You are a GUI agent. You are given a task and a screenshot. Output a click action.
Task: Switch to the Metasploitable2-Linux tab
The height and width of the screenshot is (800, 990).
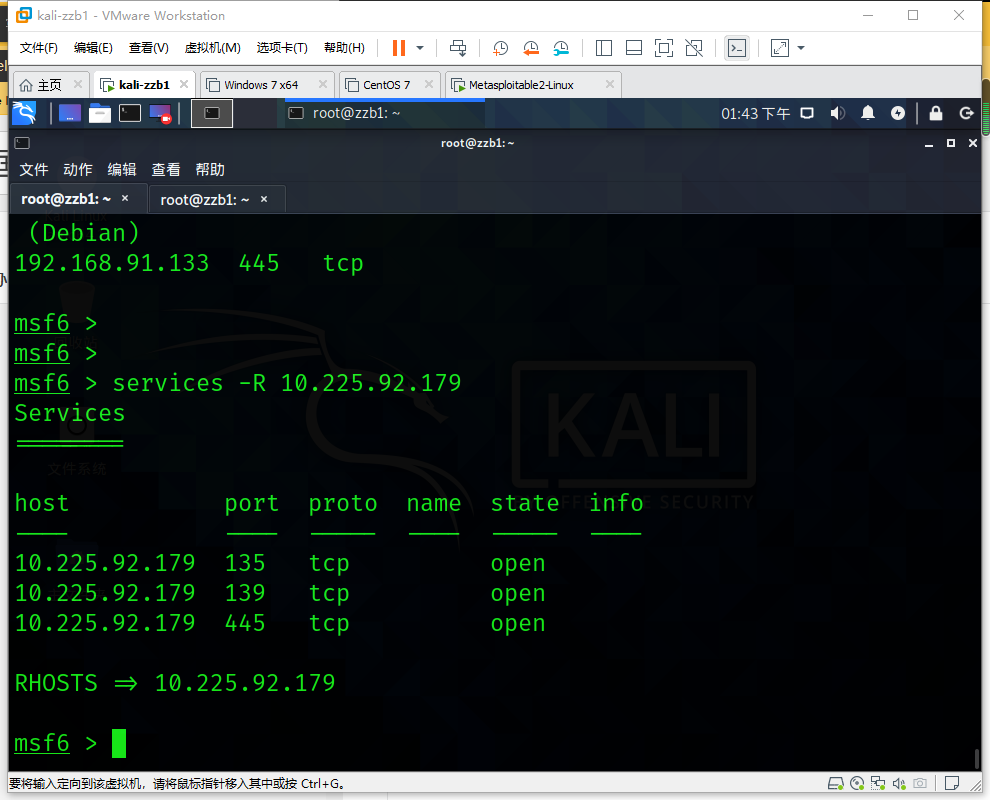[x=521, y=85]
